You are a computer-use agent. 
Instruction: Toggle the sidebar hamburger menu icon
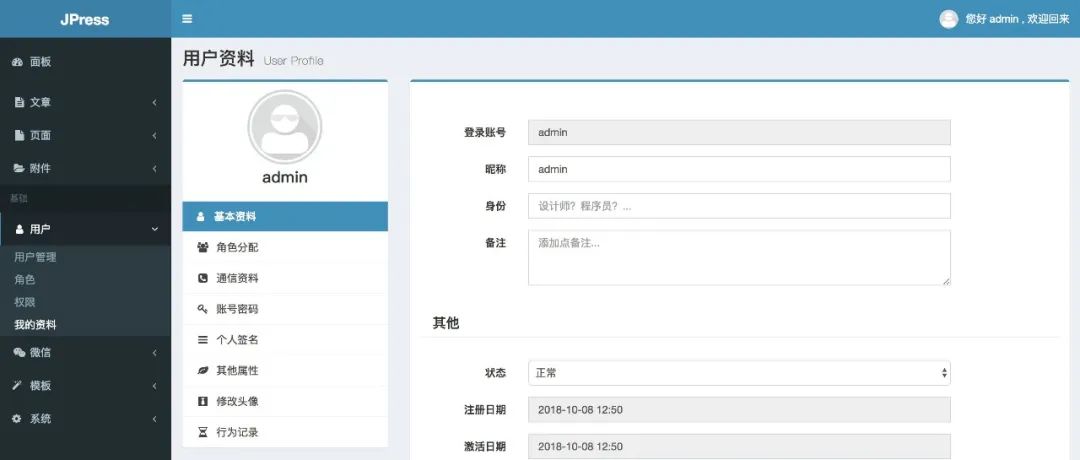(187, 19)
